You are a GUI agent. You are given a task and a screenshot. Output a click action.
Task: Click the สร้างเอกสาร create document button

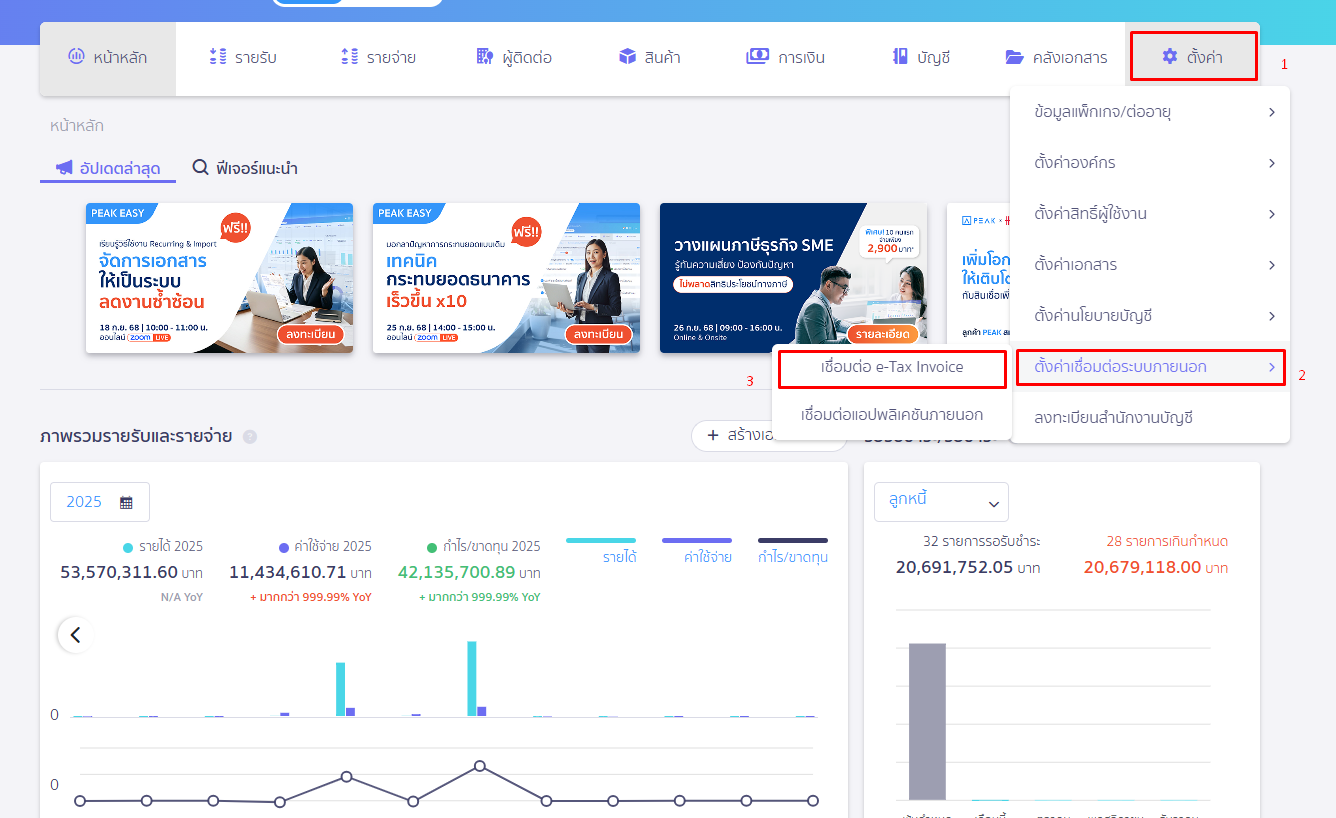(x=768, y=435)
